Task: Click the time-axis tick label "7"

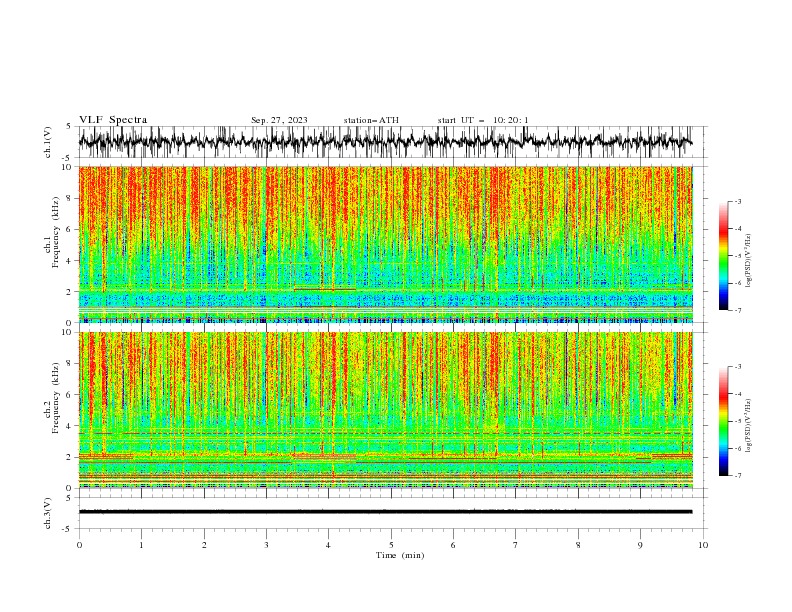Action: [x=516, y=545]
